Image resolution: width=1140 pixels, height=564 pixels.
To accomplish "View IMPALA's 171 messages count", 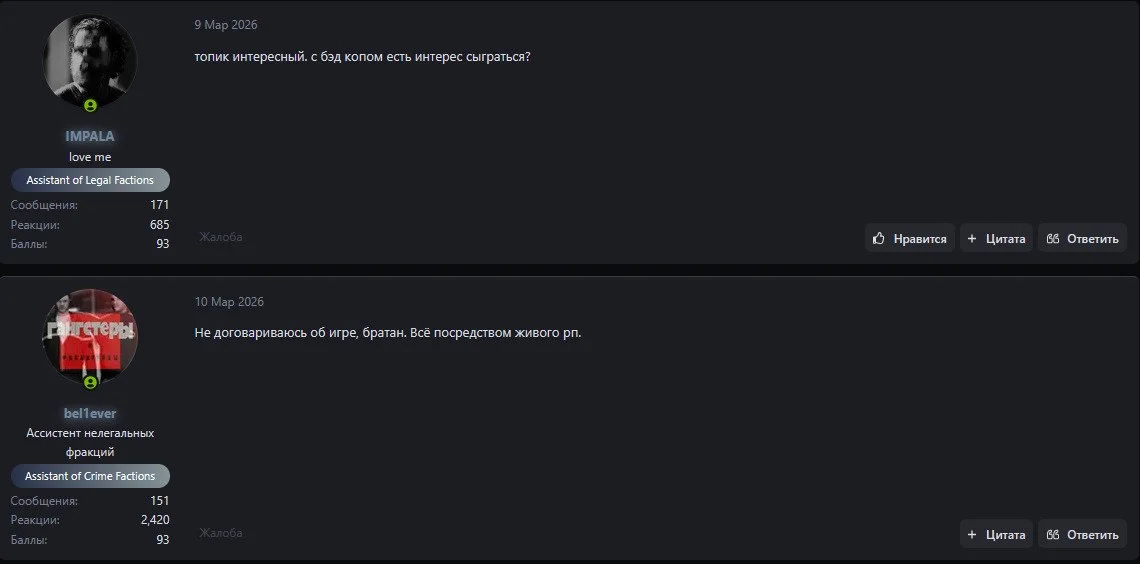I will [160, 205].
